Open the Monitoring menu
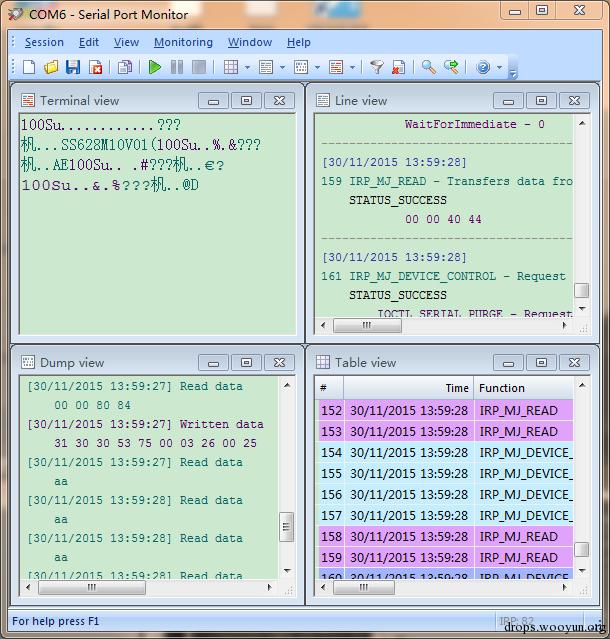 point(183,42)
